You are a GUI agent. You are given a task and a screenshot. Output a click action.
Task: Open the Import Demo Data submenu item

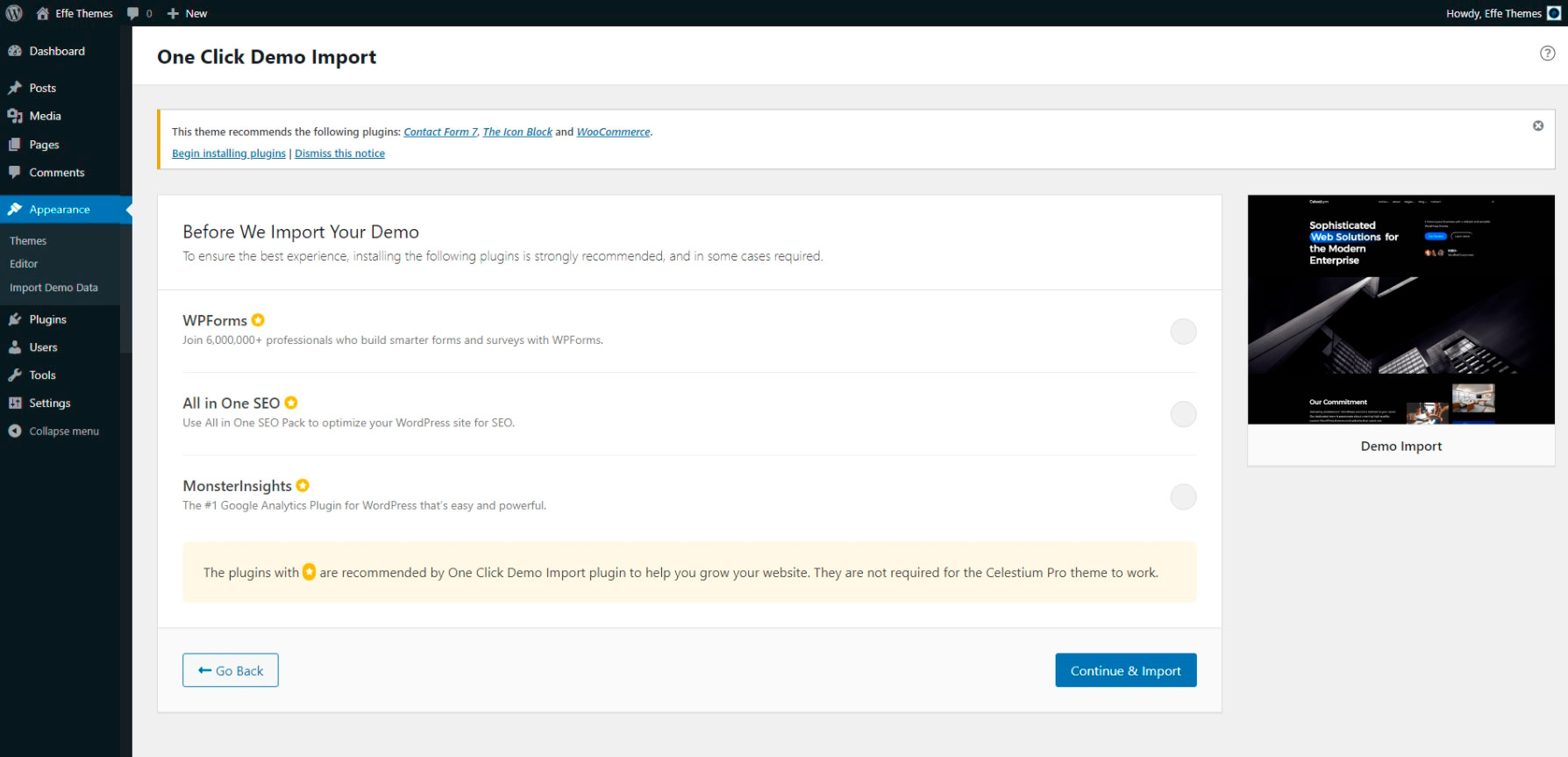point(53,288)
